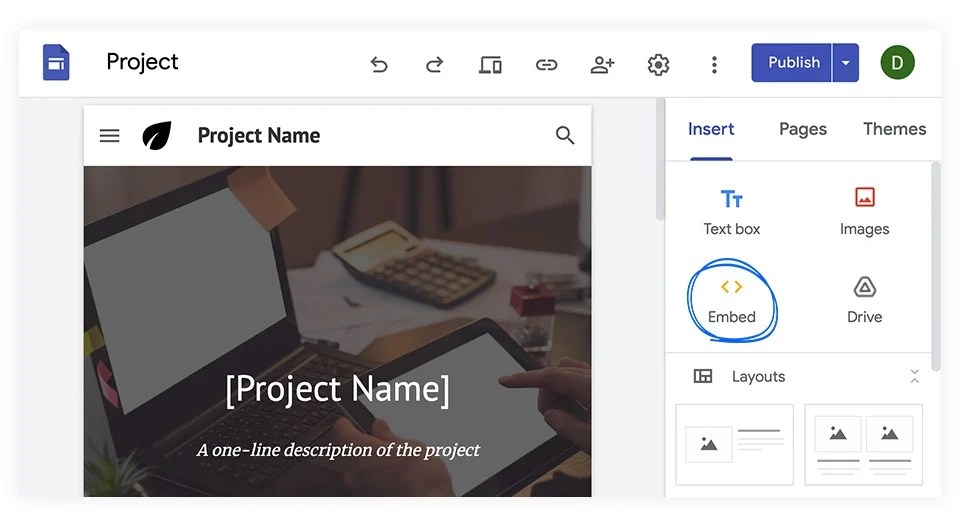Open the Publish dropdown arrow
The width and height of the screenshot is (960, 526).
click(x=846, y=62)
